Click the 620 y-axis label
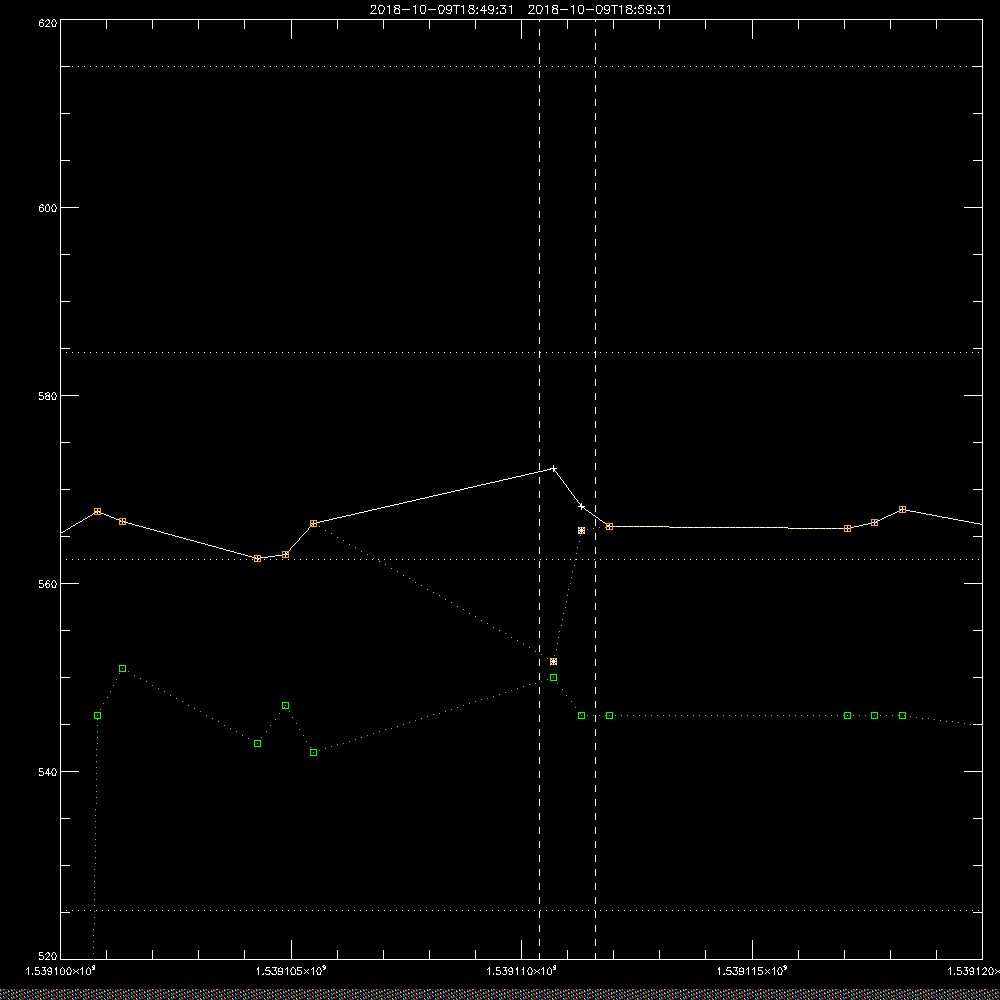 tap(48, 22)
